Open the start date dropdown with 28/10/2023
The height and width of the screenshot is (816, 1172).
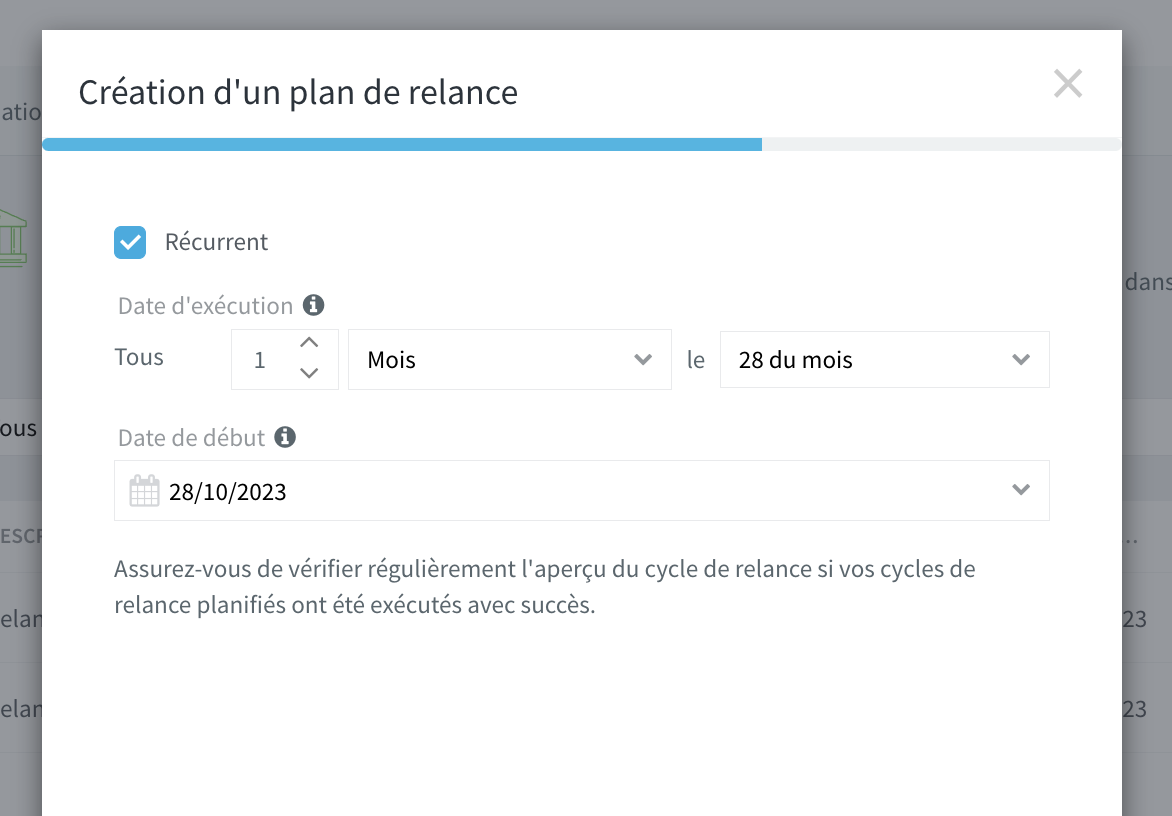[582, 490]
